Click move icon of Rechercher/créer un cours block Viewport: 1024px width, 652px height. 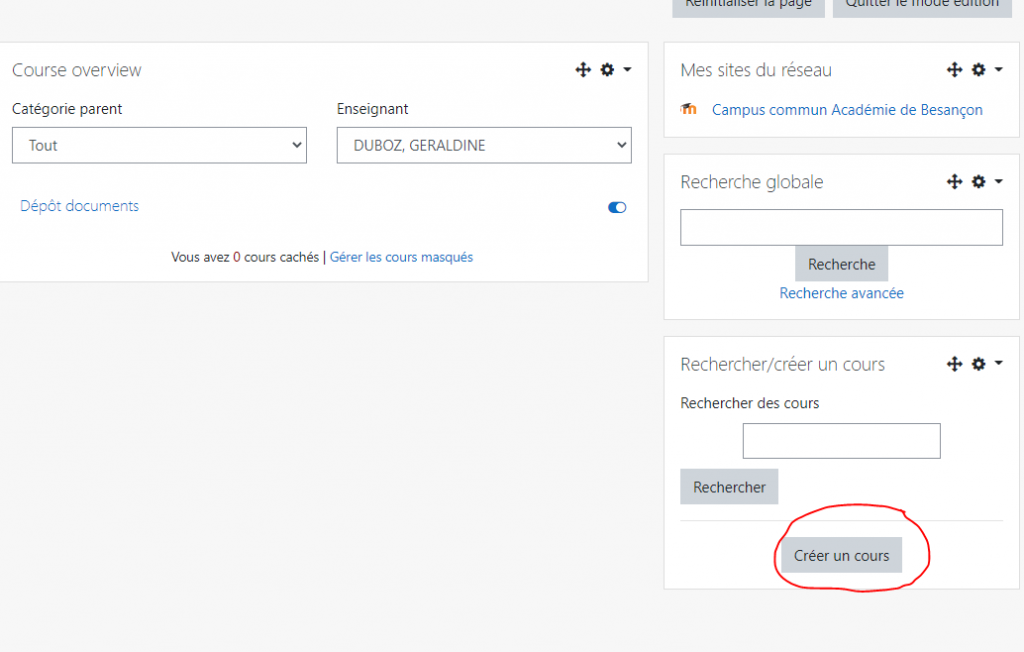(955, 364)
